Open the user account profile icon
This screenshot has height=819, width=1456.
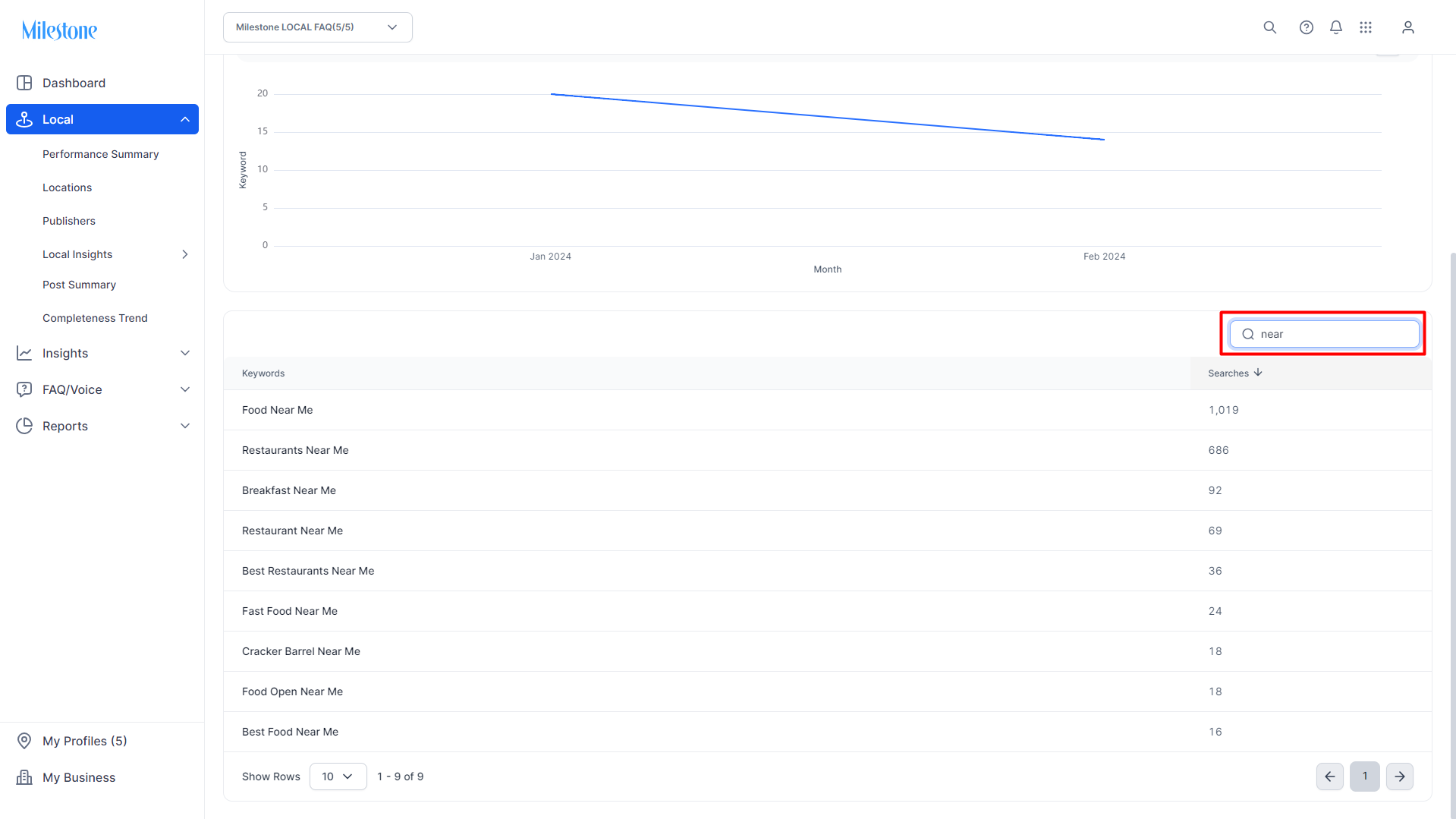pyautogui.click(x=1408, y=27)
